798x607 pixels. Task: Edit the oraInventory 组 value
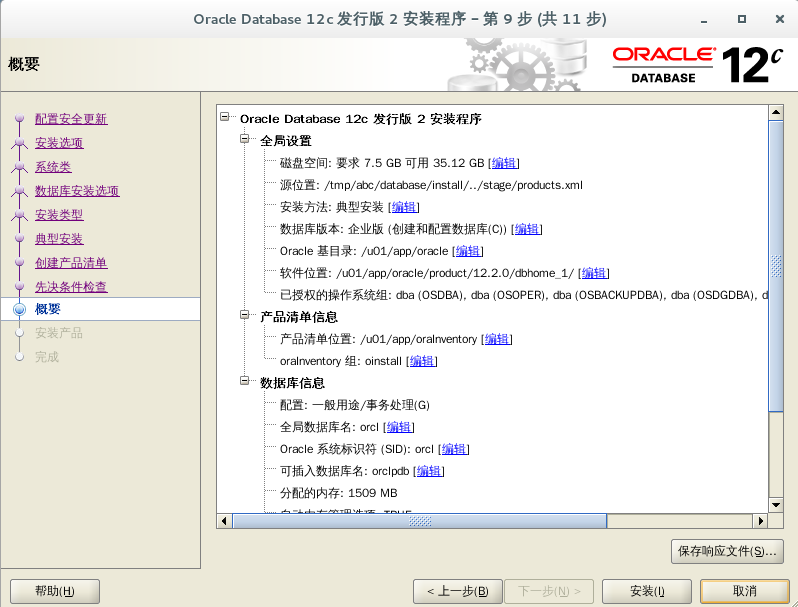(422, 361)
